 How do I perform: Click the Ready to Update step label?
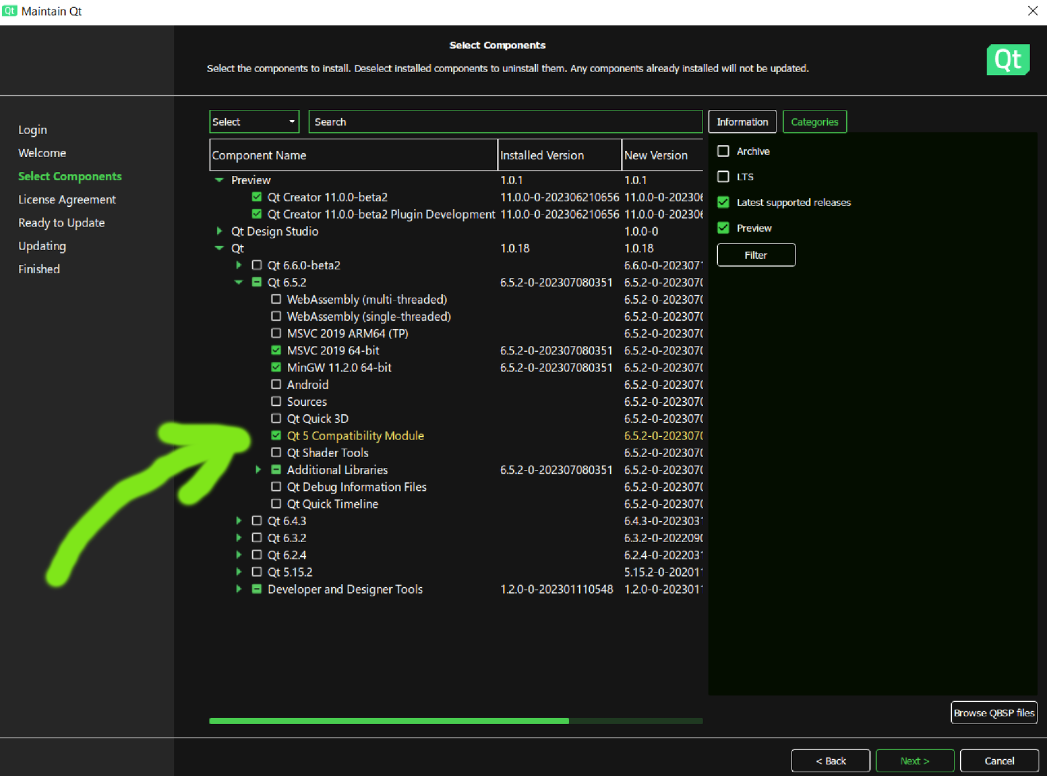click(x=61, y=222)
